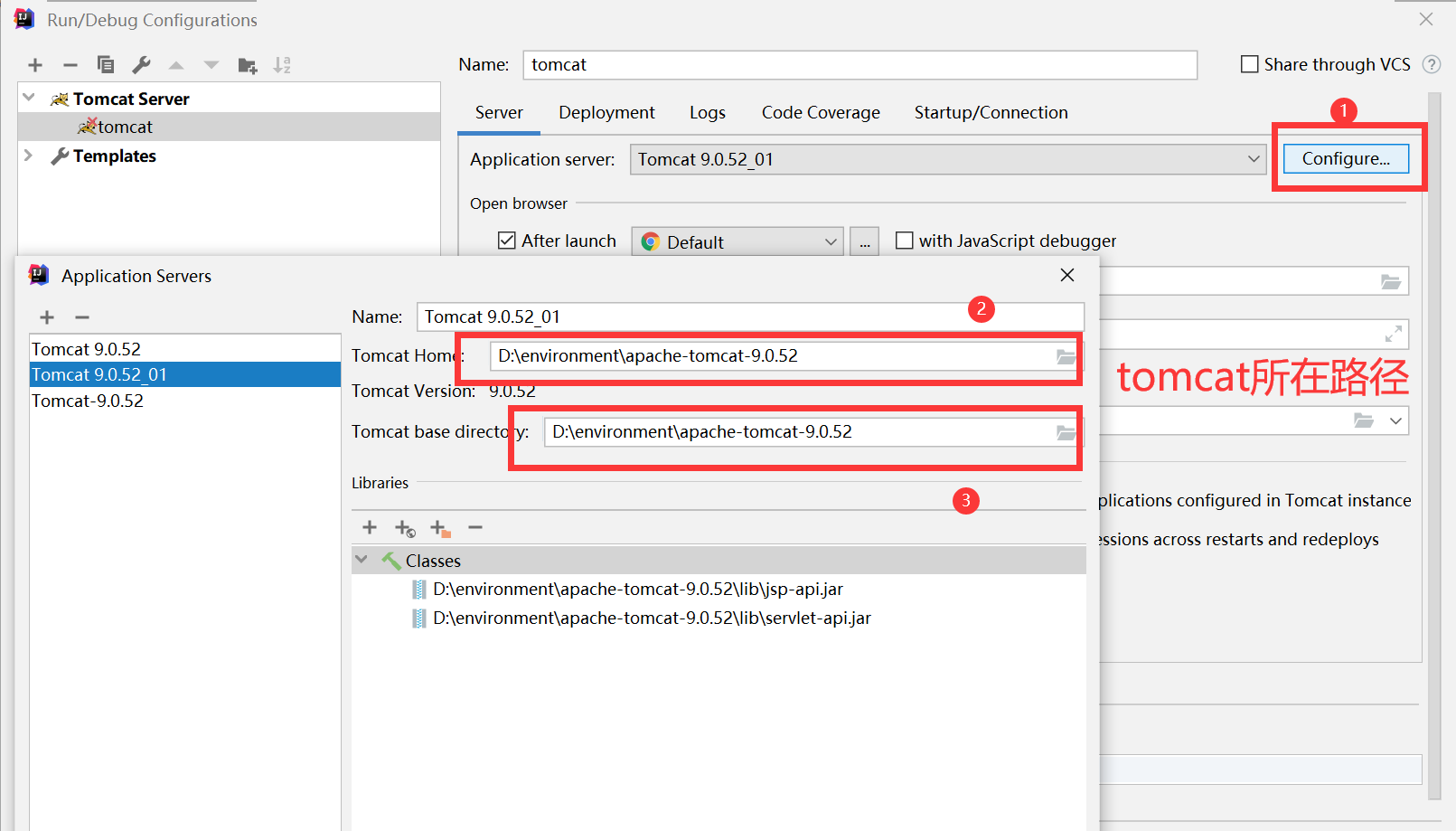Select Templates item in tree
The height and width of the screenshot is (831, 1456).
pyautogui.click(x=114, y=156)
